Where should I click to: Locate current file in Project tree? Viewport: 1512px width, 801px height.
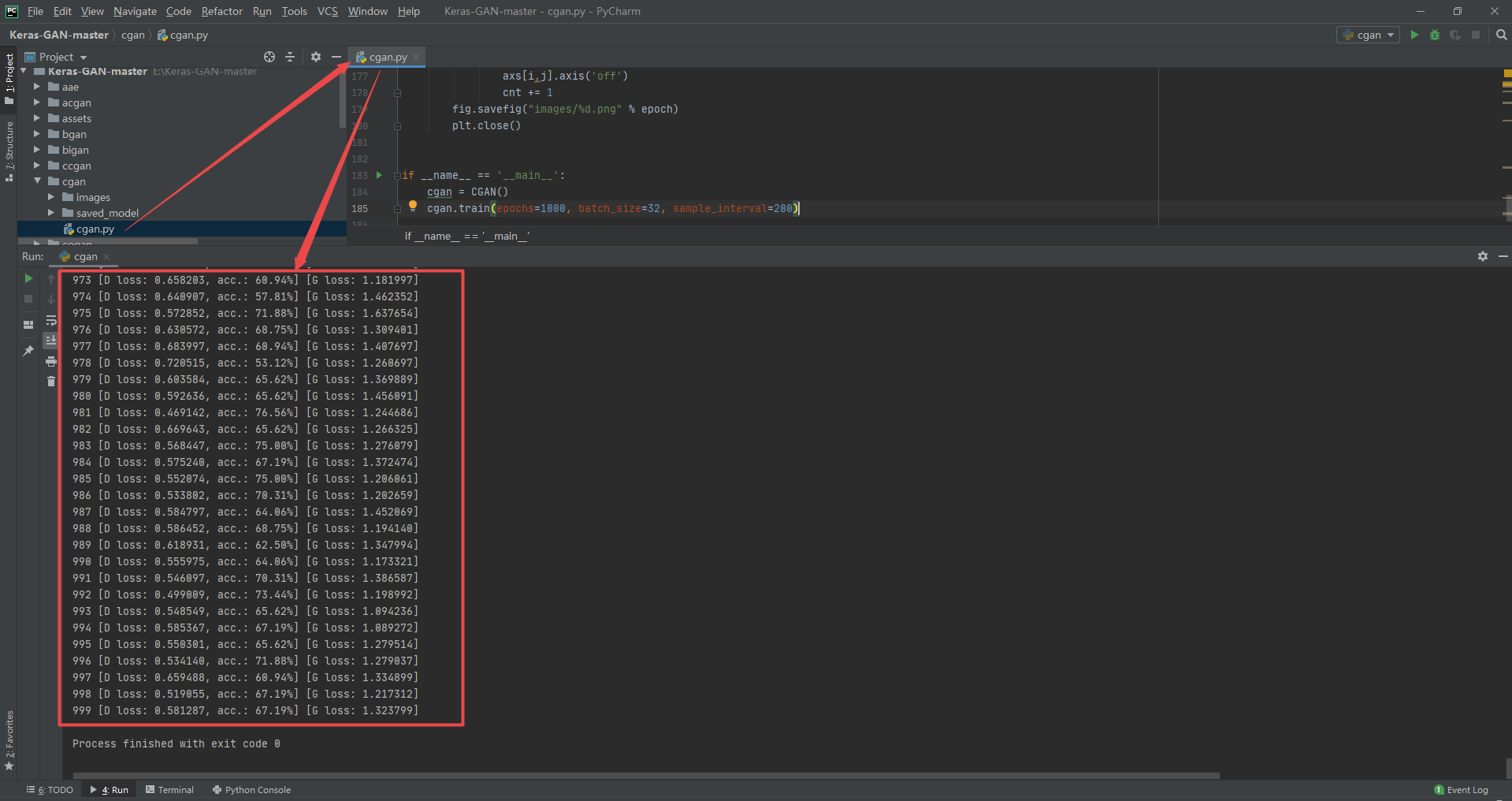[x=269, y=57]
